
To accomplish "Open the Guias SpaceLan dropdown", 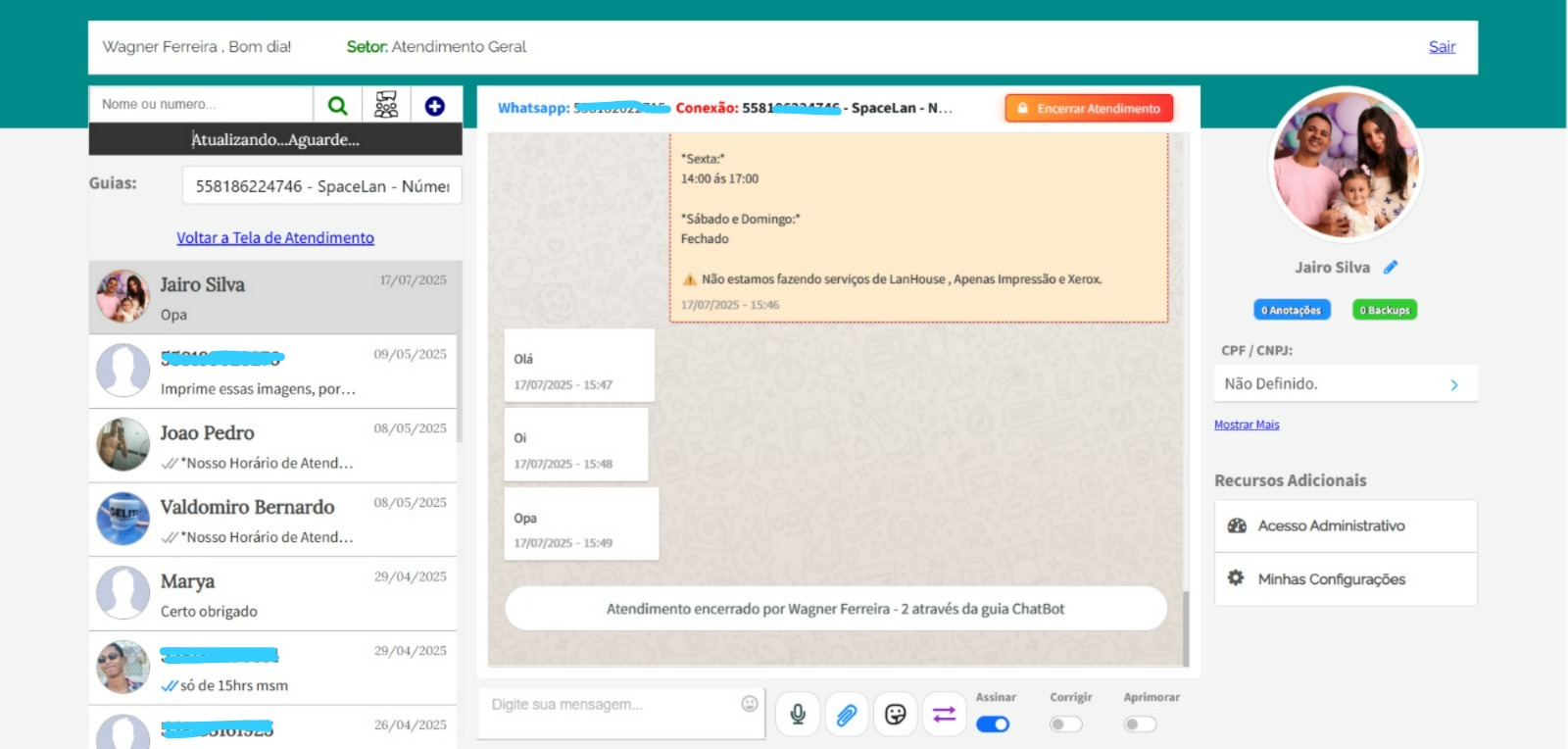I will coord(321,186).
